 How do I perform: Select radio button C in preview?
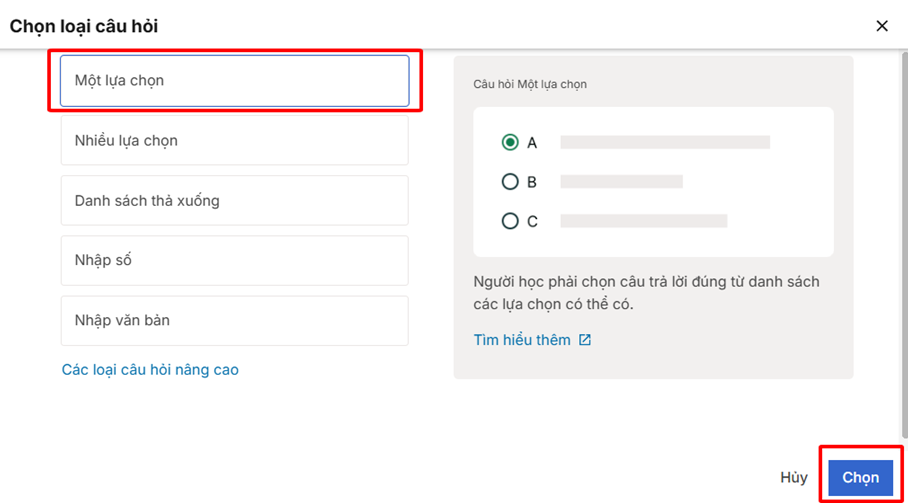[510, 221]
